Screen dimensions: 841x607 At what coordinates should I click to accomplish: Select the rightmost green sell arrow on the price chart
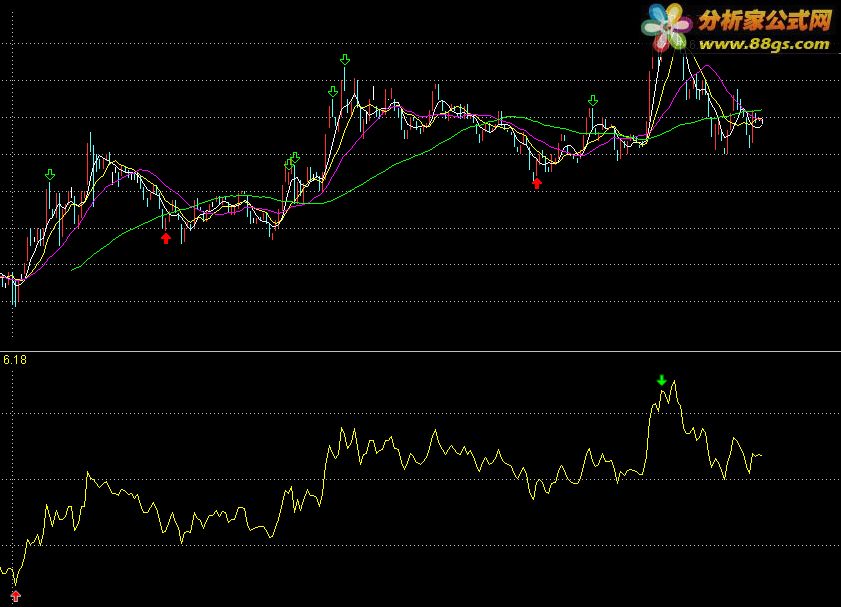pos(593,101)
